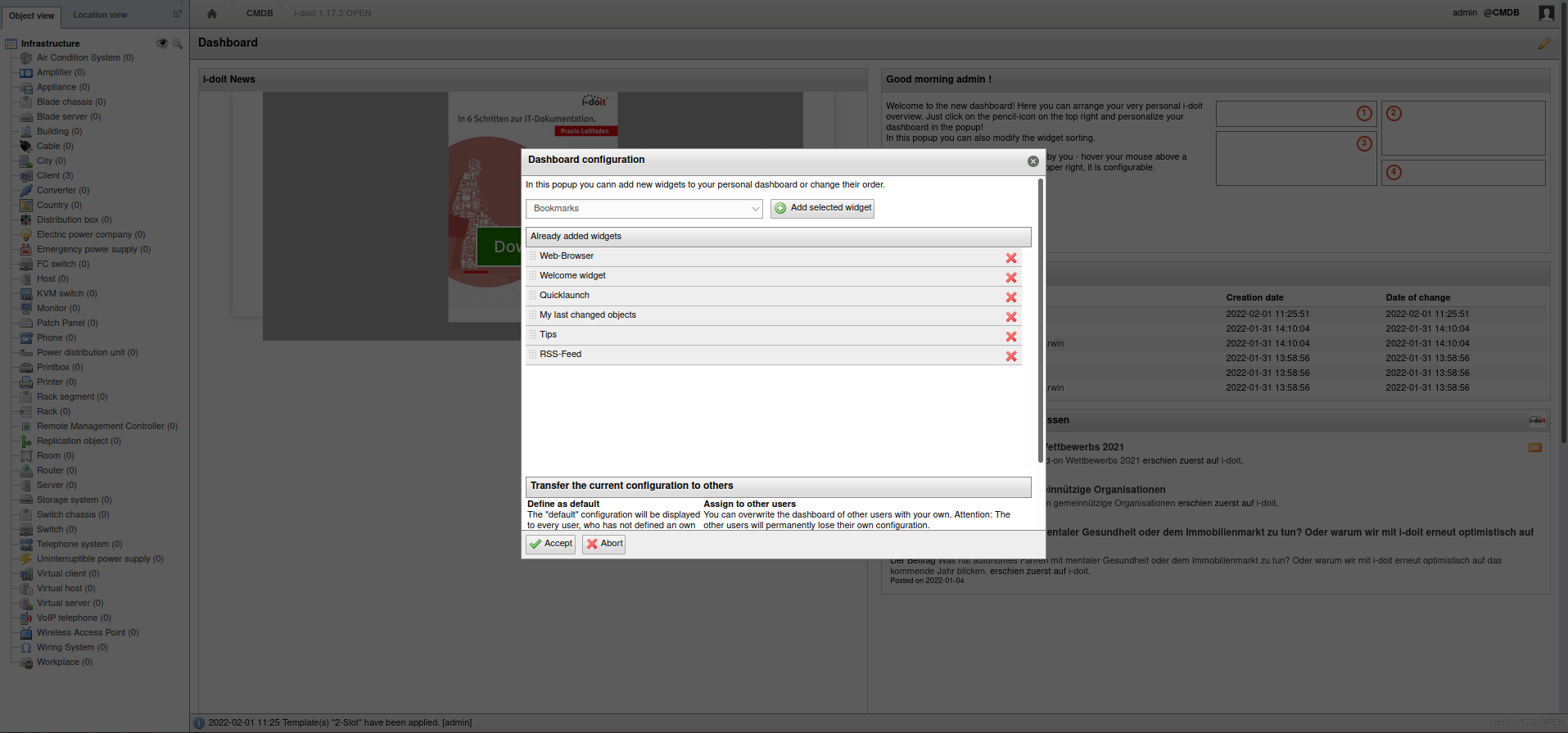Image resolution: width=1568 pixels, height=733 pixels.
Task: Click the popup vertical scrollbar
Action: (x=1041, y=319)
